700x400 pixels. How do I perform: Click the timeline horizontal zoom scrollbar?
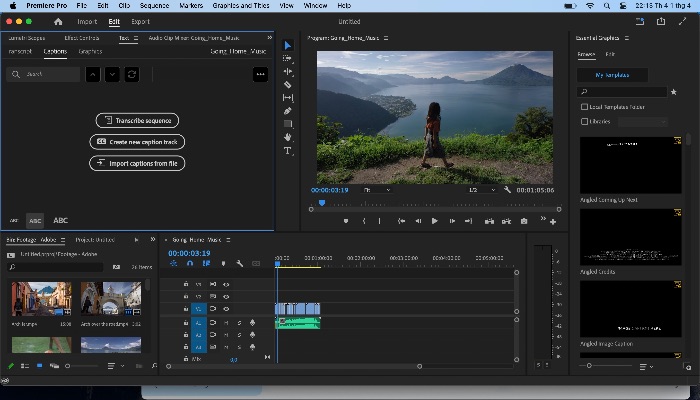[x=294, y=366]
